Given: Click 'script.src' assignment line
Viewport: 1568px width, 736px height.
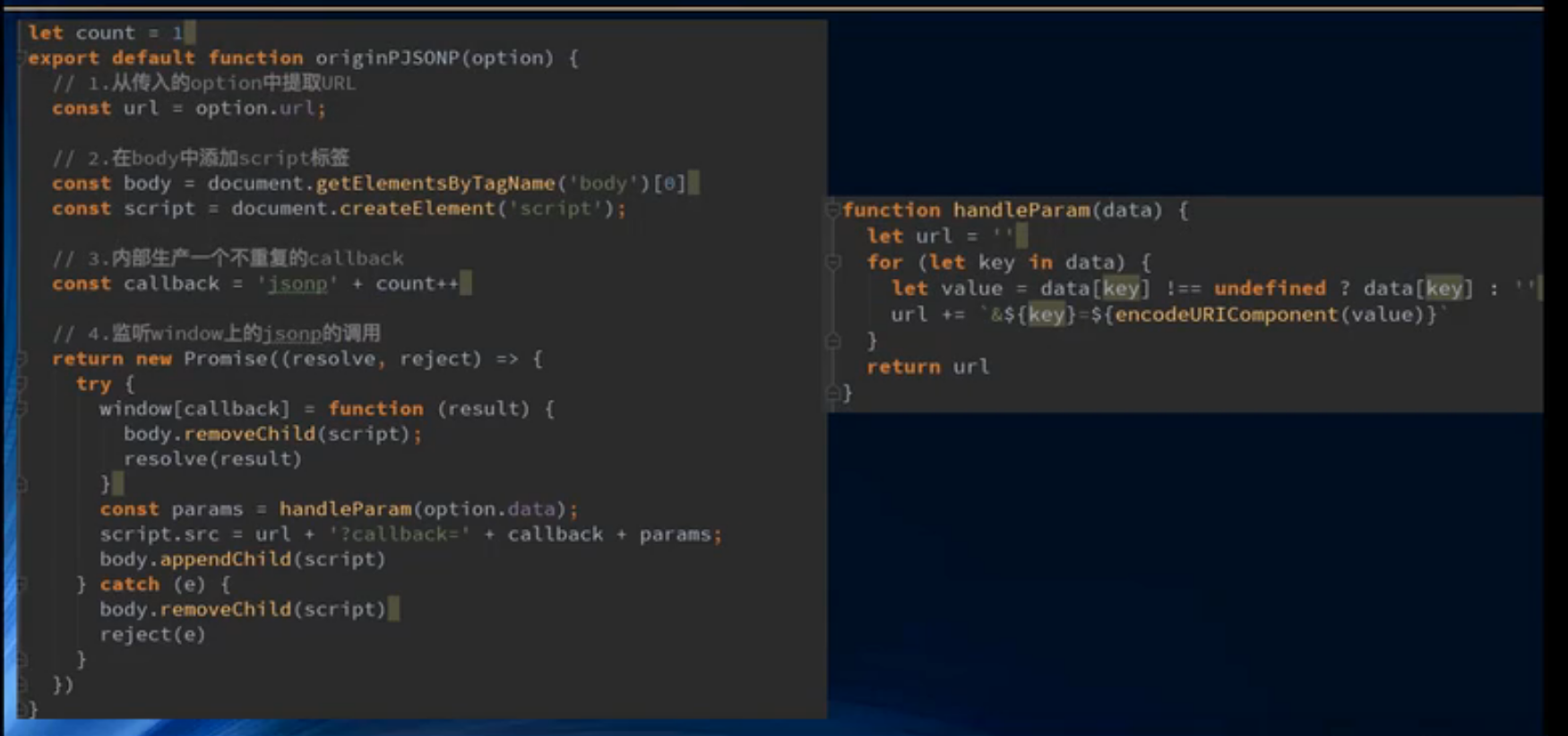Looking at the screenshot, I should [x=410, y=535].
